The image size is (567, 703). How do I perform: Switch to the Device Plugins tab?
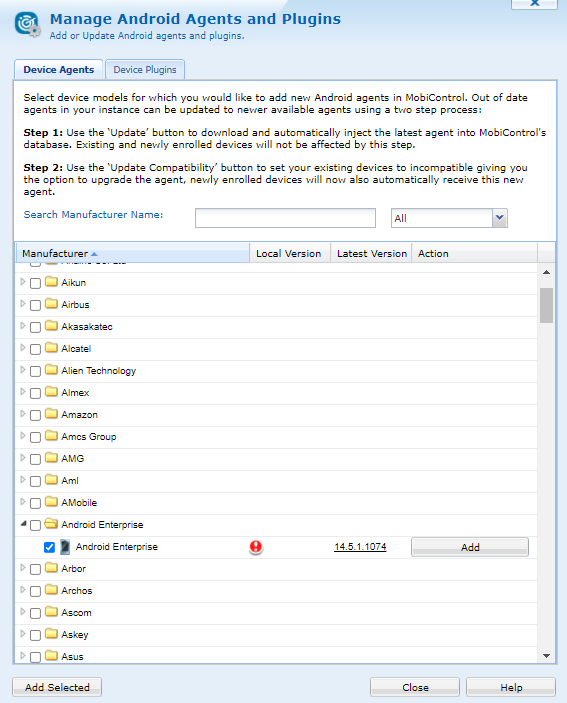pyautogui.click(x=145, y=69)
